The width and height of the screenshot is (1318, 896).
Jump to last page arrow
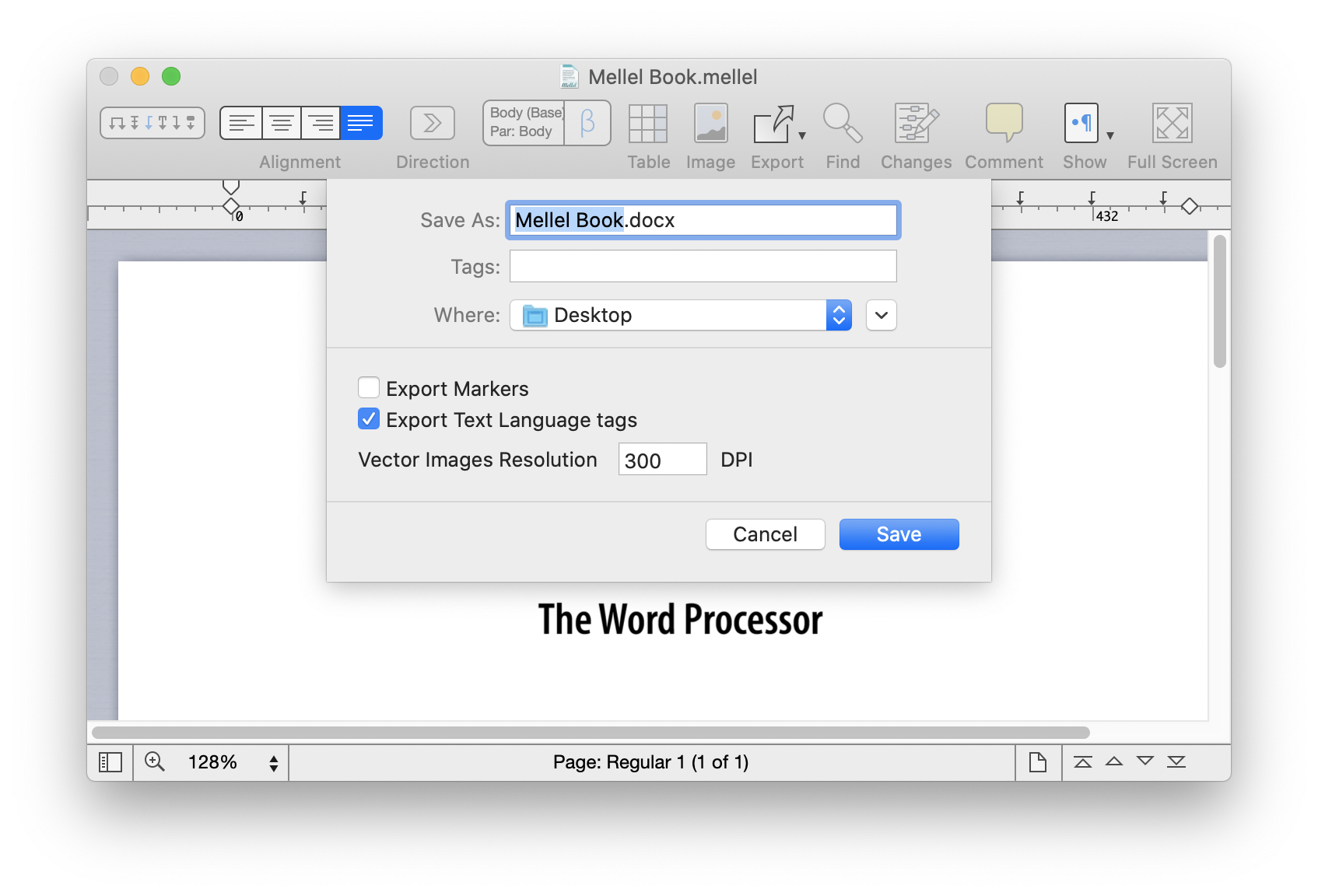[1176, 762]
